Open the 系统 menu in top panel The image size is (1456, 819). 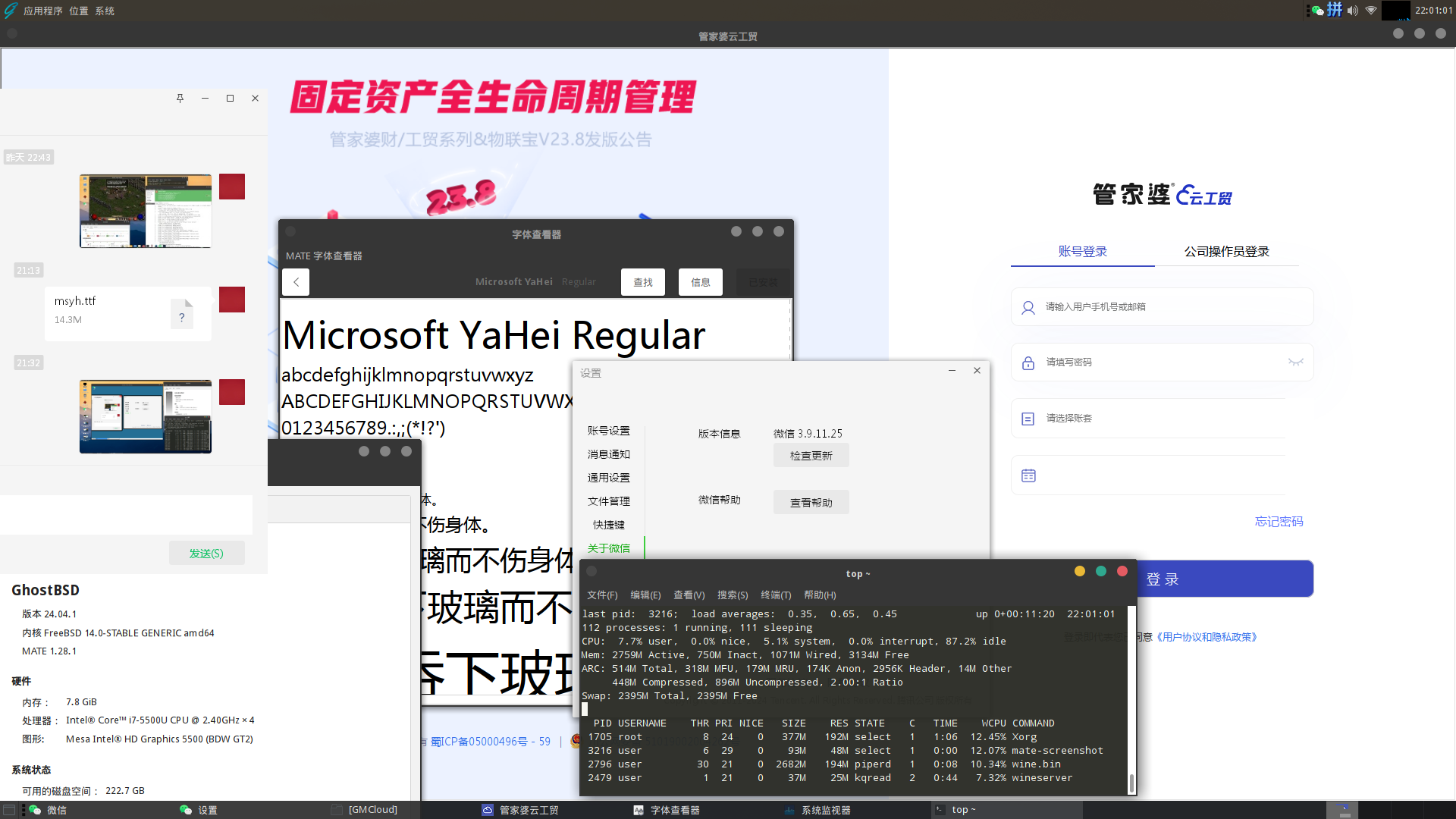tap(105, 11)
